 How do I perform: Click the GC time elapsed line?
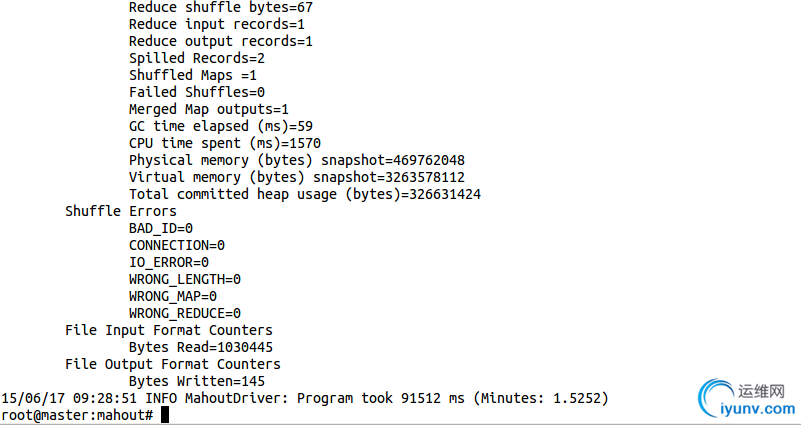tap(221, 126)
